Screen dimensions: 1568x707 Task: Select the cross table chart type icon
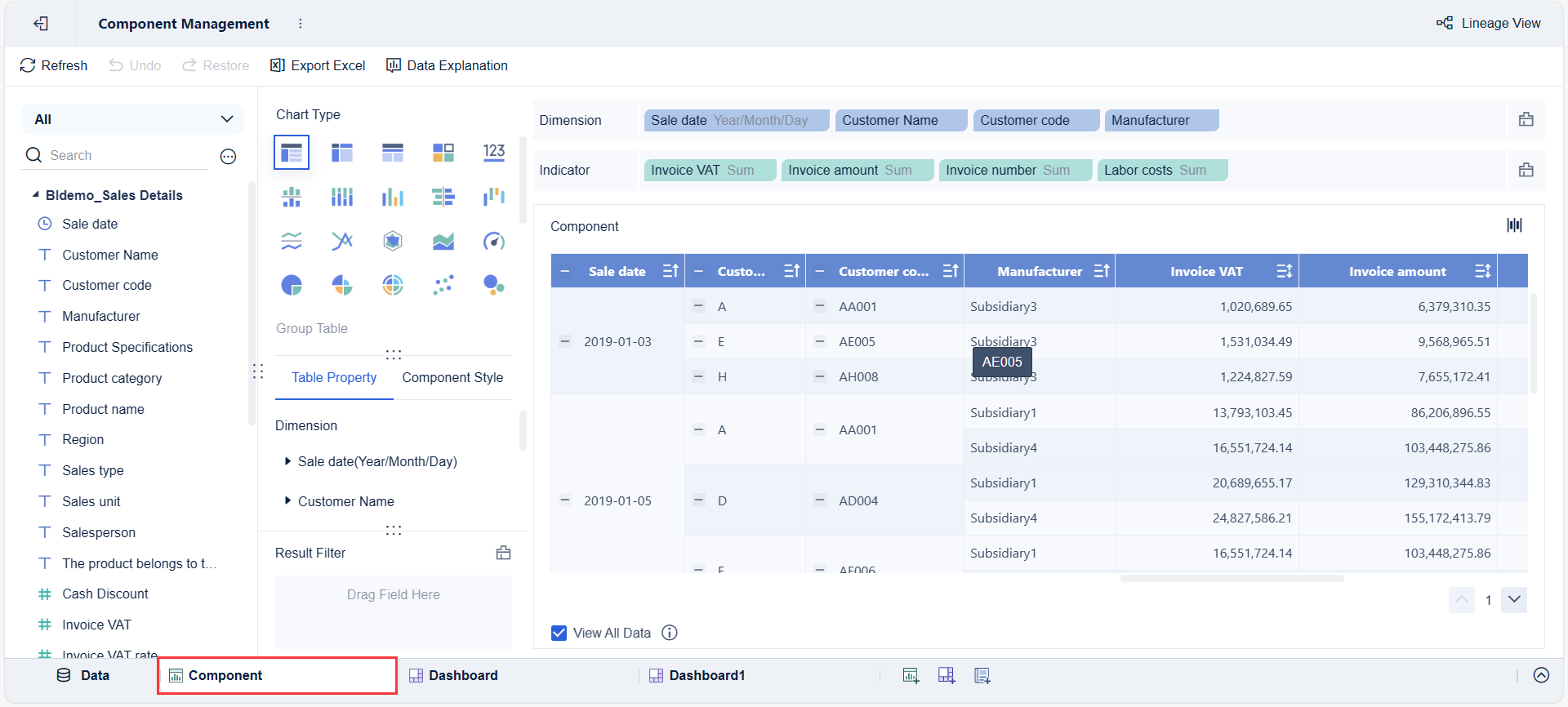[x=342, y=153]
